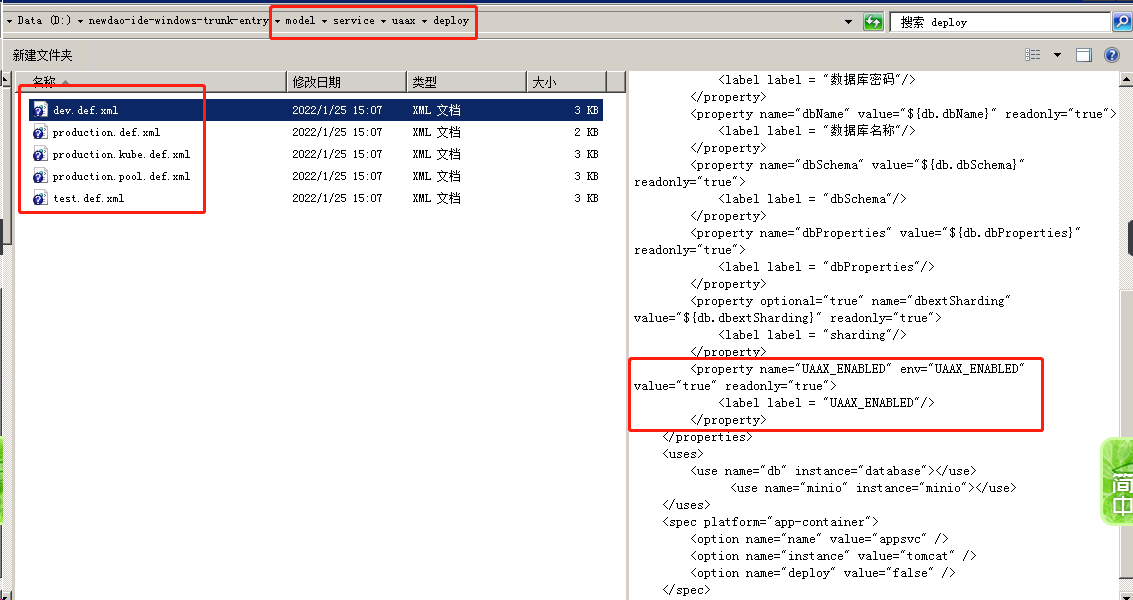1133x600 pixels.
Task: Expand the address bar history dropdown
Action: pos(848,21)
